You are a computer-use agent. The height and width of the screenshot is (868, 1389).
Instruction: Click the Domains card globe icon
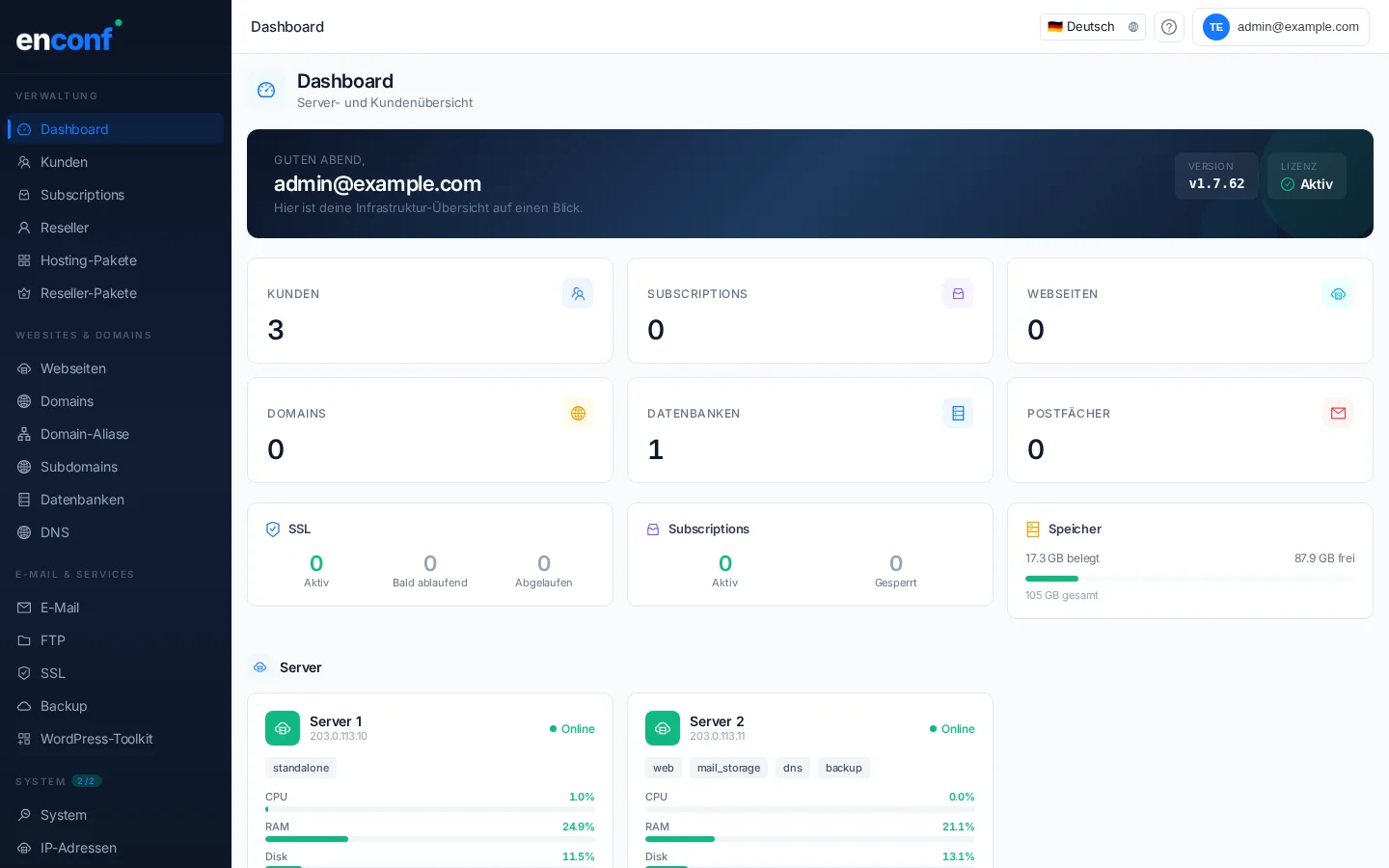pos(578,413)
